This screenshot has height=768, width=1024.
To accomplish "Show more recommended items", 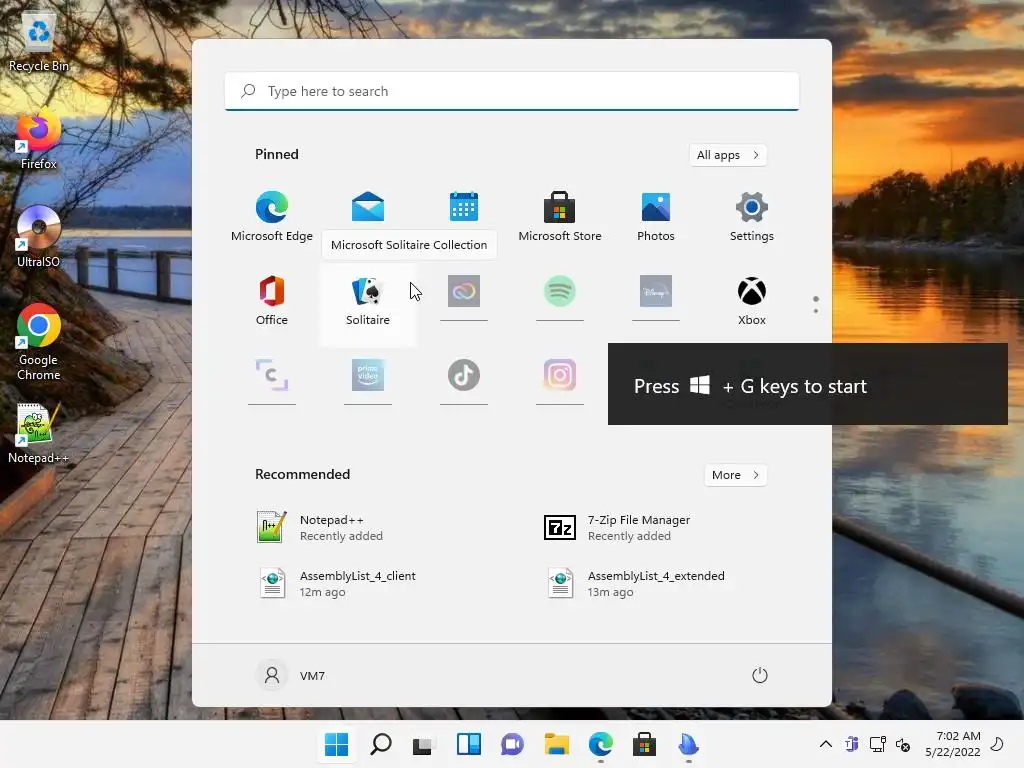I will click(x=735, y=475).
